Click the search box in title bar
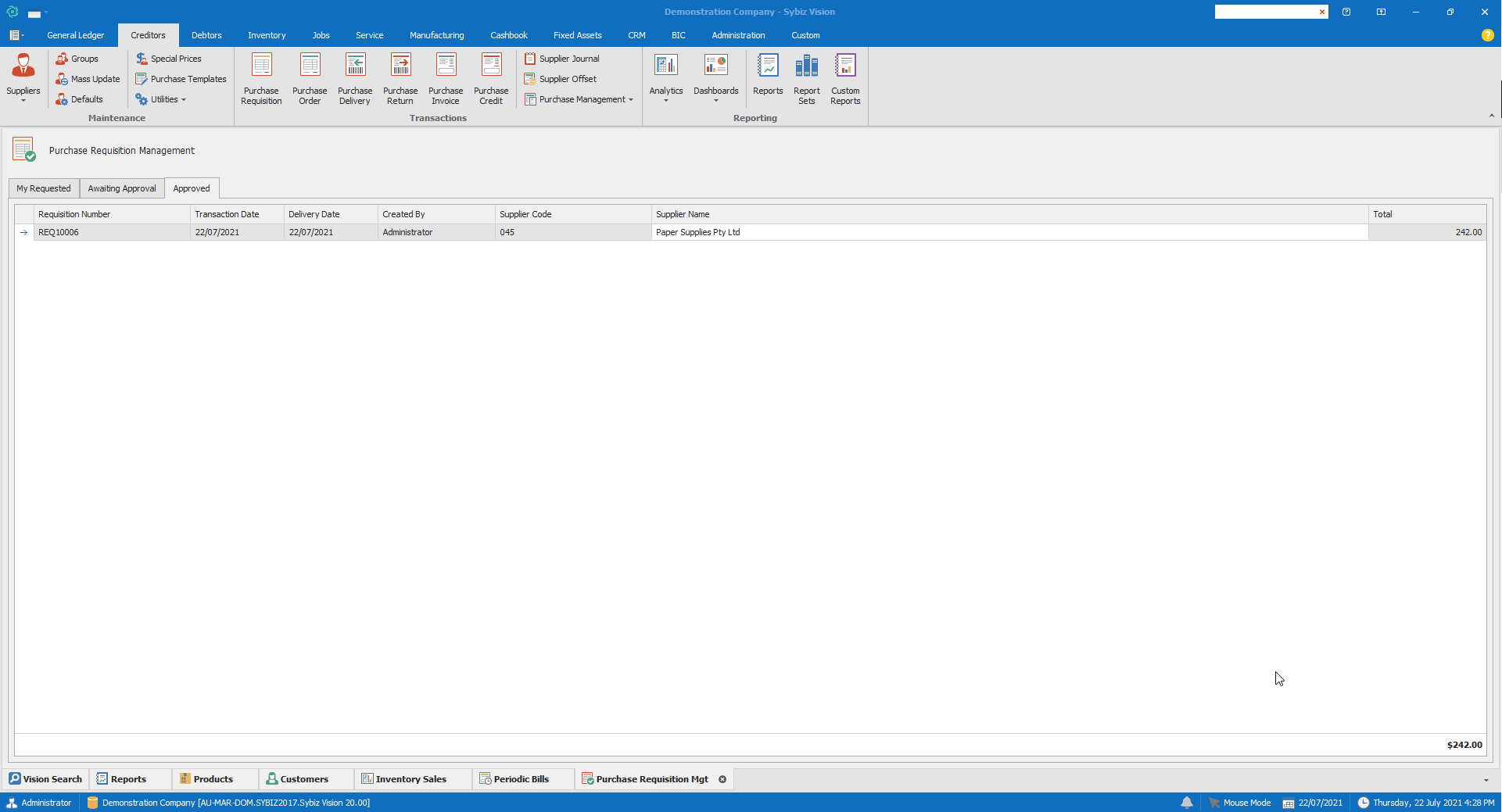 1265,12
